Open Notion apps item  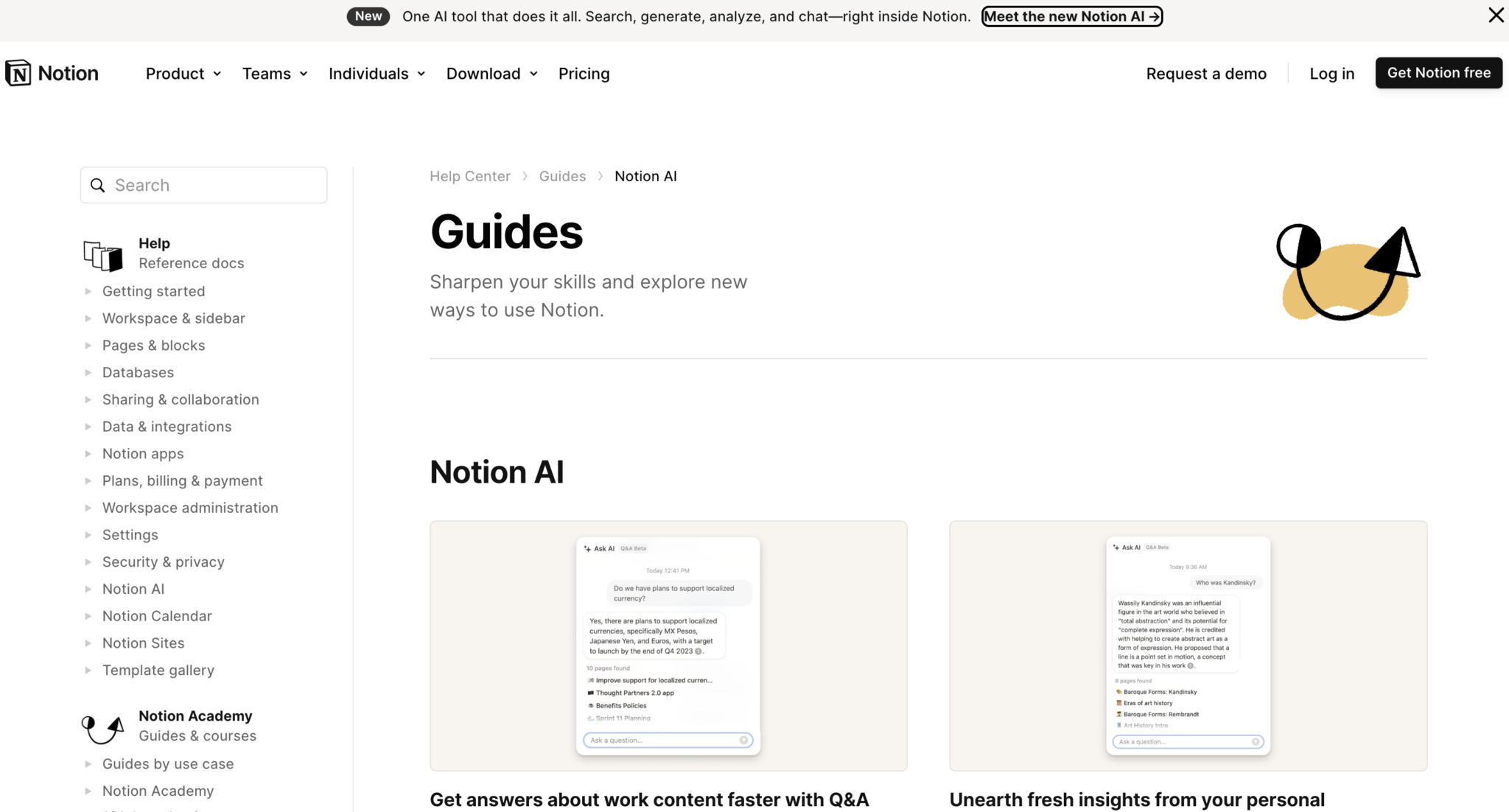143,454
